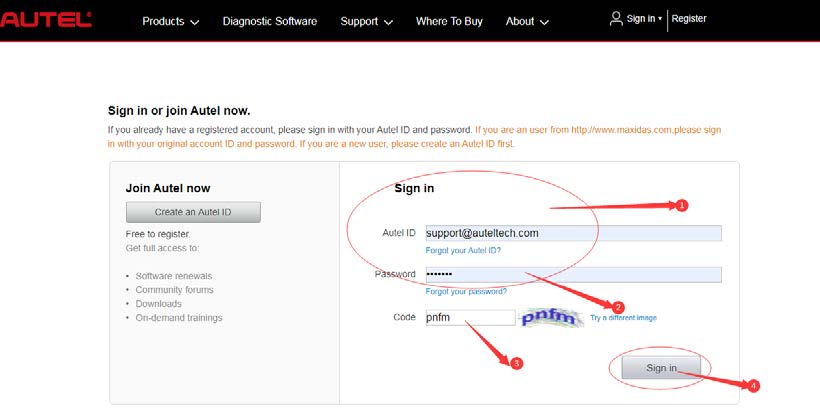This screenshot has width=820, height=411.
Task: Click the Community forums text
Action: pos(174,290)
